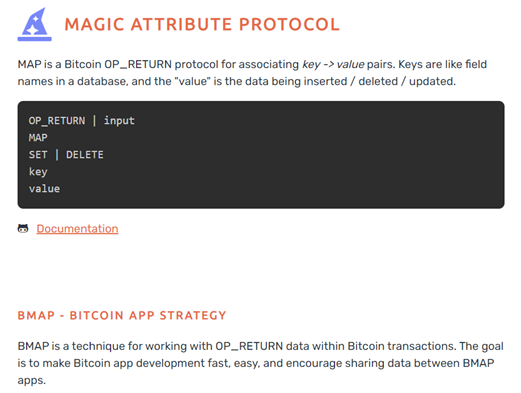Click the MAP description paragraph

pos(252,73)
